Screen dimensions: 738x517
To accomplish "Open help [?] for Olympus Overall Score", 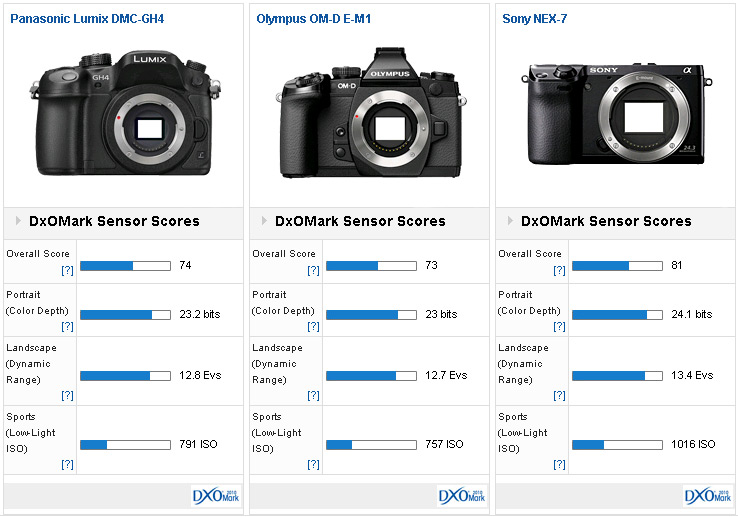I will click(313, 270).
